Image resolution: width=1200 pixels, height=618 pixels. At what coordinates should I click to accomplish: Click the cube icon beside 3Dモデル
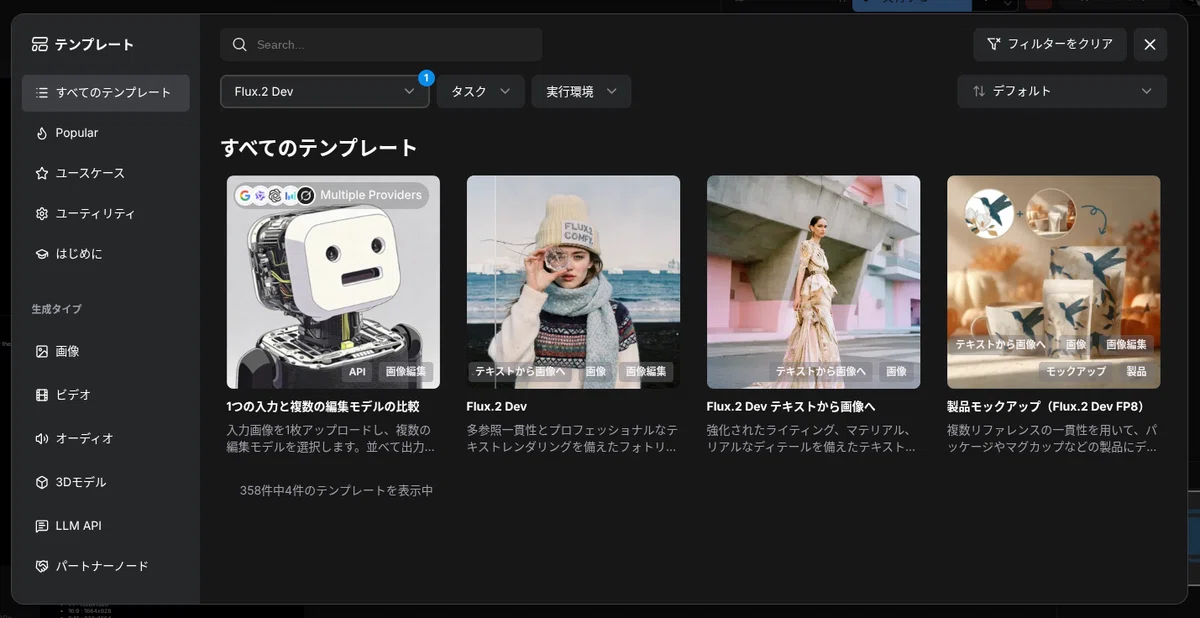click(x=41, y=482)
